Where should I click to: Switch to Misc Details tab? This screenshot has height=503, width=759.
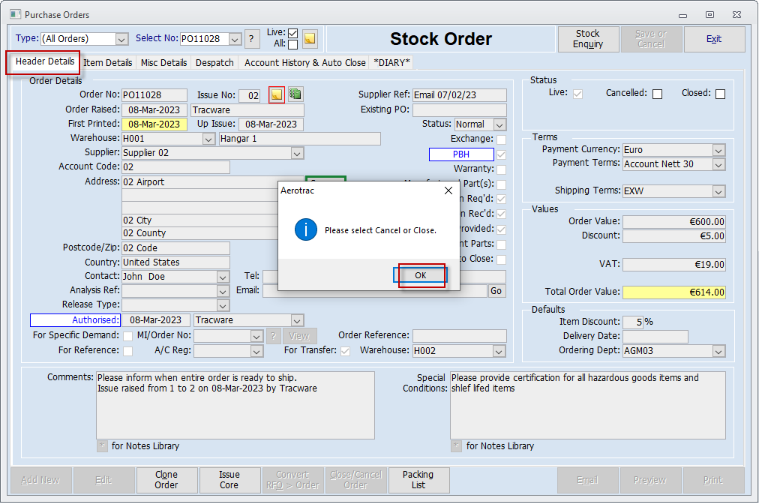pos(164,62)
